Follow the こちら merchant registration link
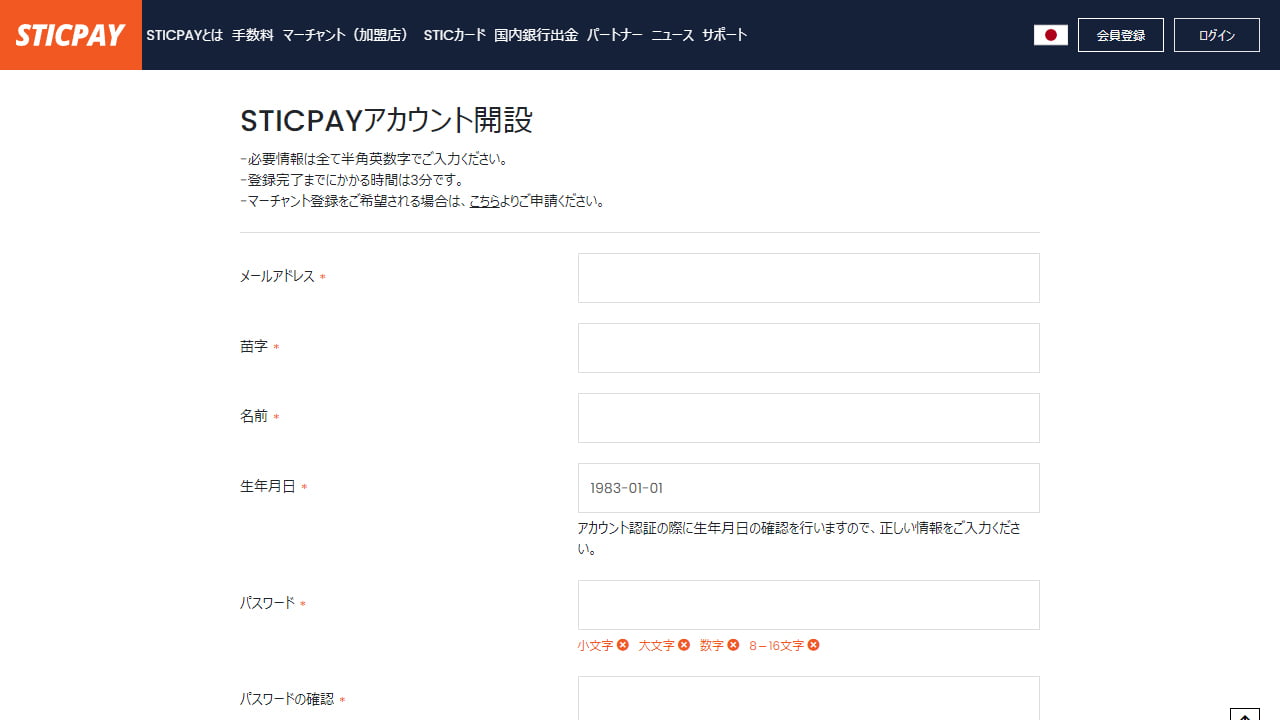This screenshot has width=1280, height=720. click(484, 200)
